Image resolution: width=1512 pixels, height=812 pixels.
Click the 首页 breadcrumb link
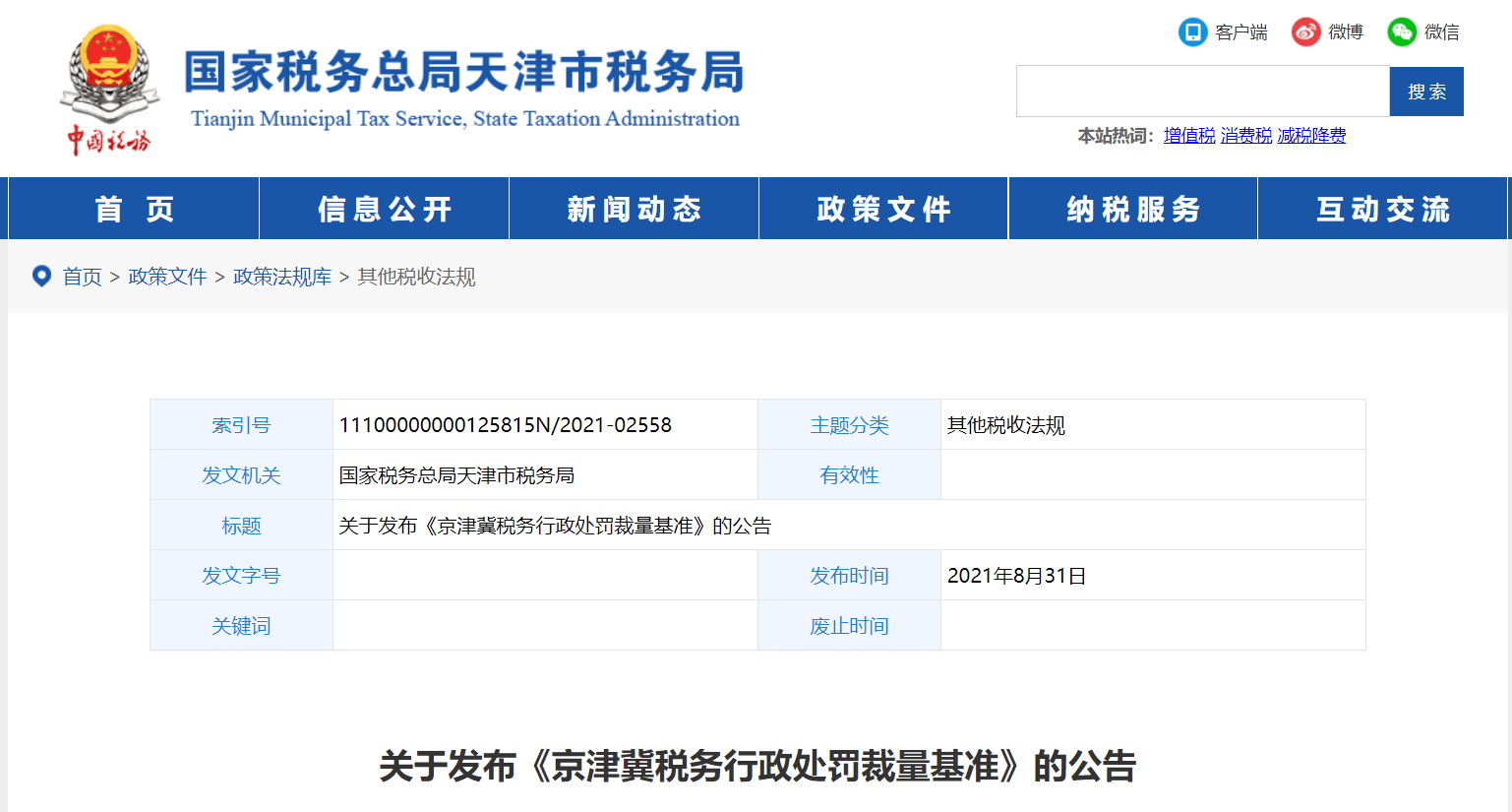(83, 277)
